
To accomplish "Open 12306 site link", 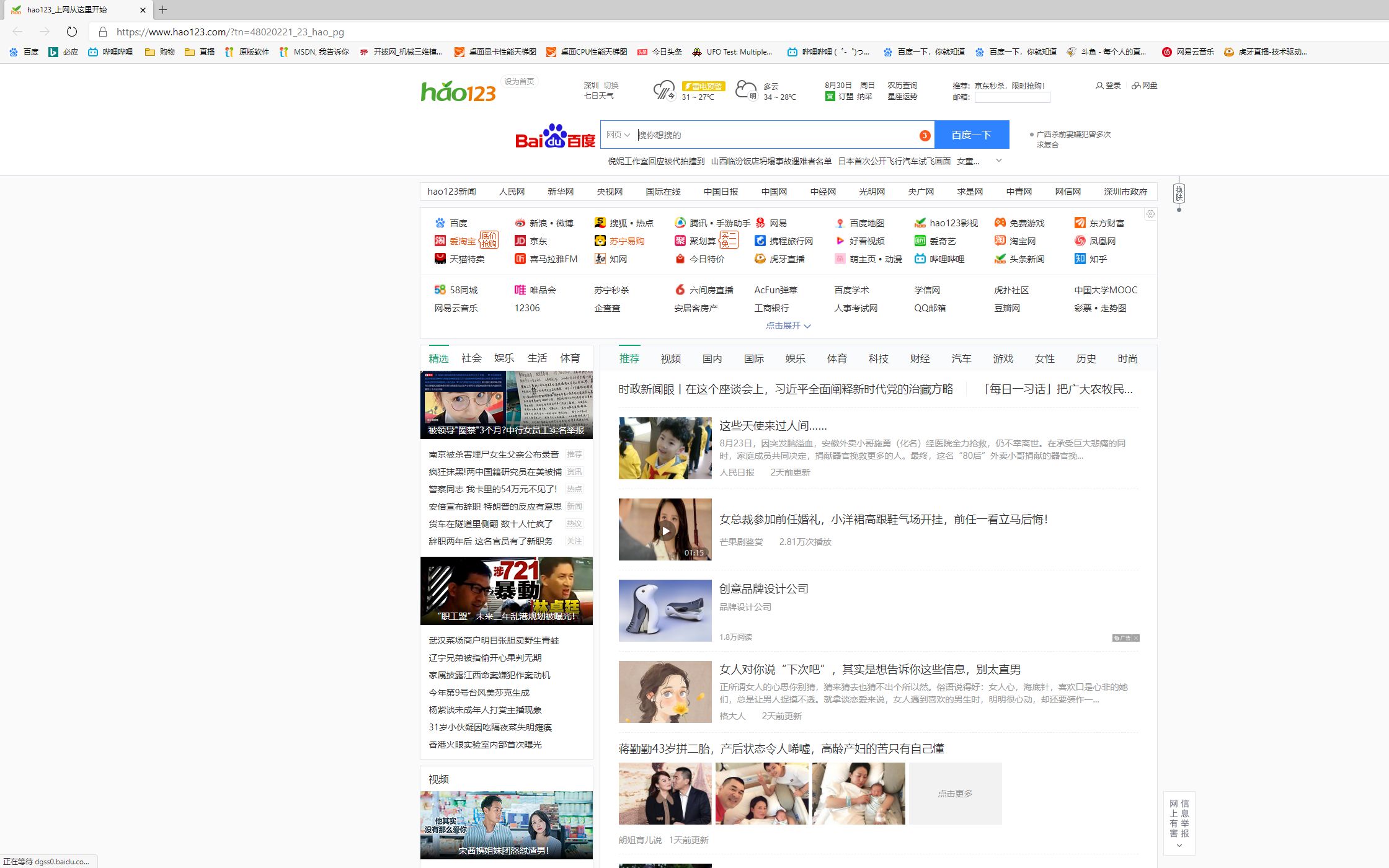I will point(527,308).
